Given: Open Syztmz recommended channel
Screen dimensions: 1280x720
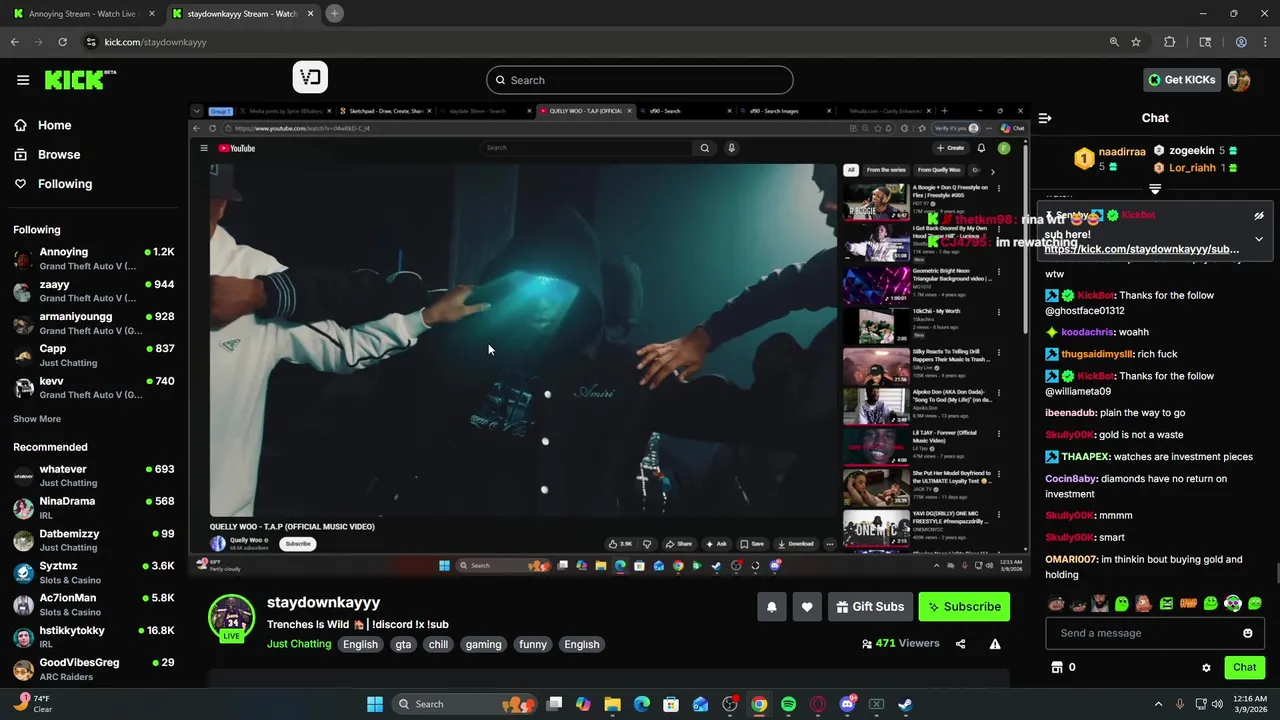Looking at the screenshot, I should click(93, 573).
